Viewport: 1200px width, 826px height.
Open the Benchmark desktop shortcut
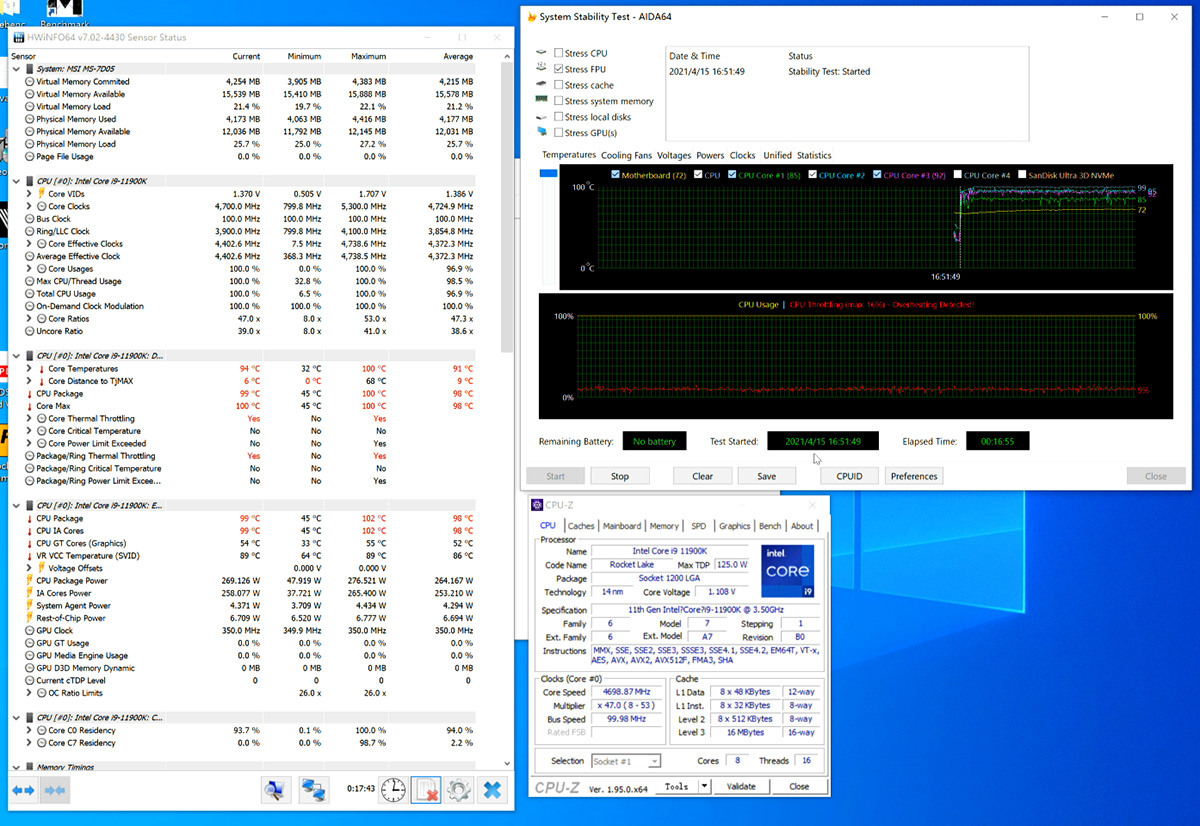pyautogui.click(x=64, y=14)
